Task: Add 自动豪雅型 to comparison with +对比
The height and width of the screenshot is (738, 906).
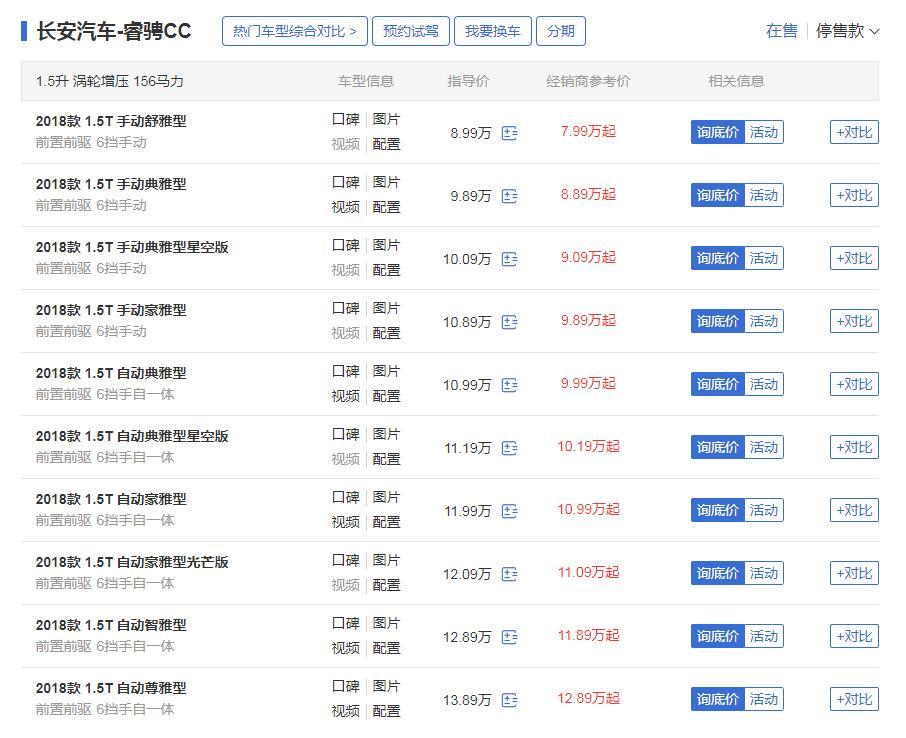Action: pyautogui.click(x=854, y=510)
